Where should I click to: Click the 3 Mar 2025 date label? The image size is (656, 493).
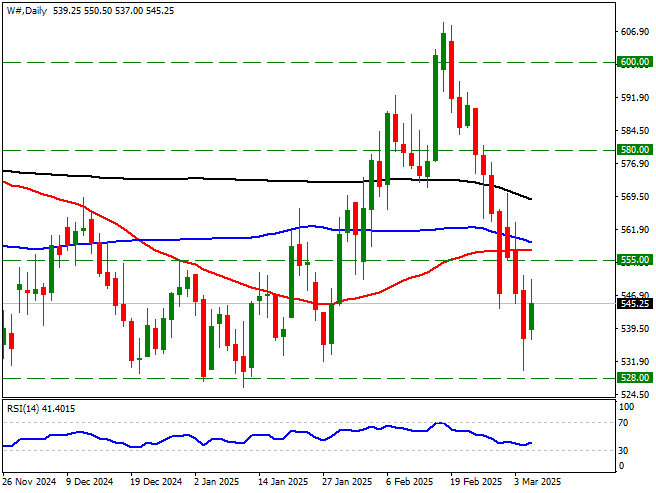point(538,482)
